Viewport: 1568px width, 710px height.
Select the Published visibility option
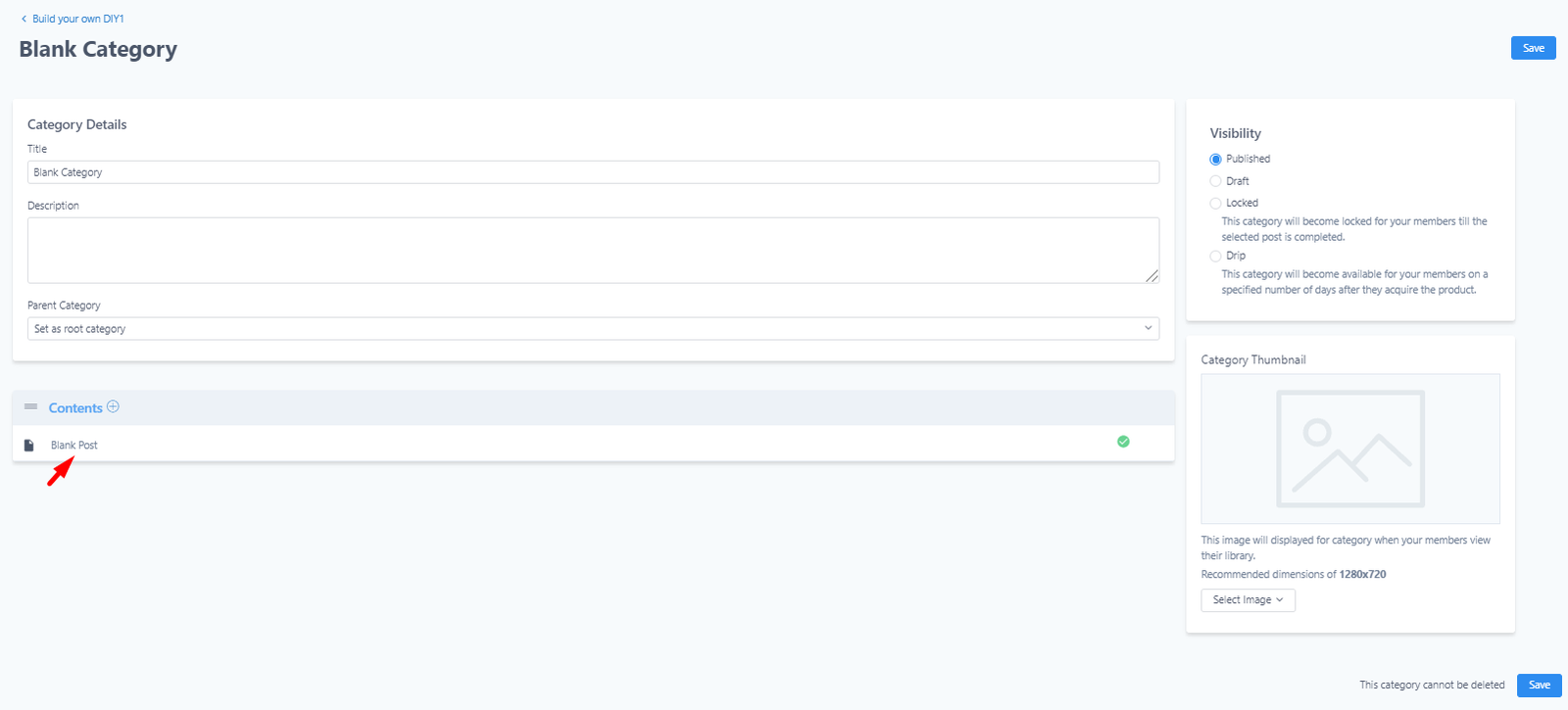(1215, 159)
